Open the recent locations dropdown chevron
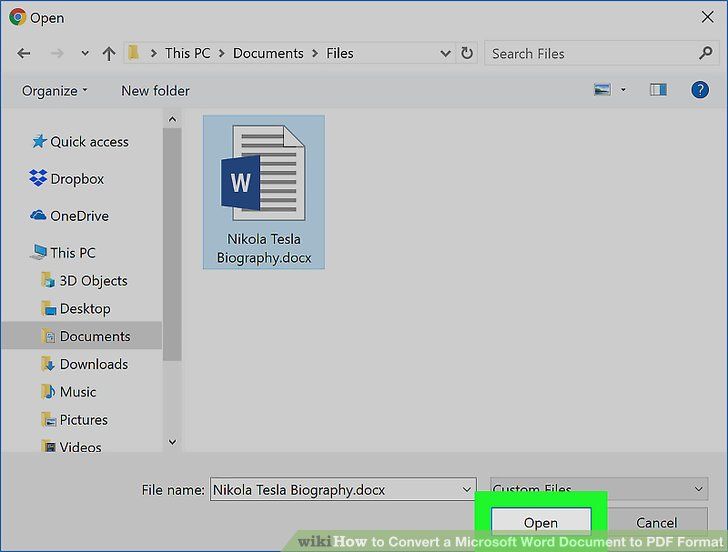 point(84,53)
